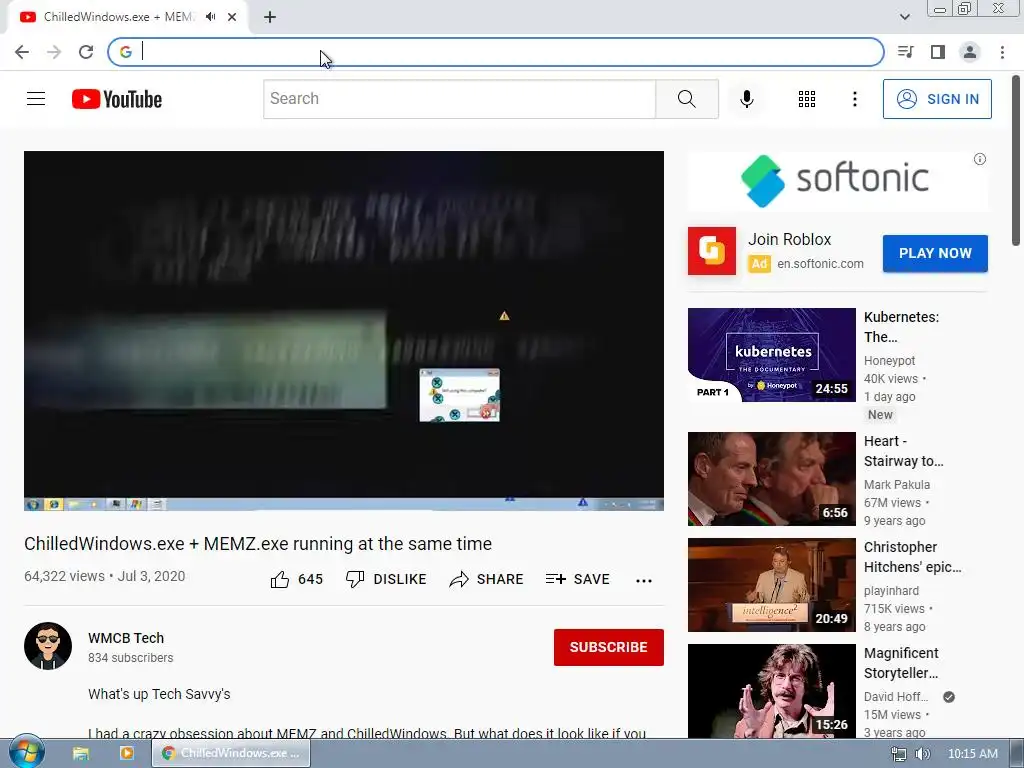Click the 10:15 AM clock
The image size is (1024, 768).
(972, 754)
